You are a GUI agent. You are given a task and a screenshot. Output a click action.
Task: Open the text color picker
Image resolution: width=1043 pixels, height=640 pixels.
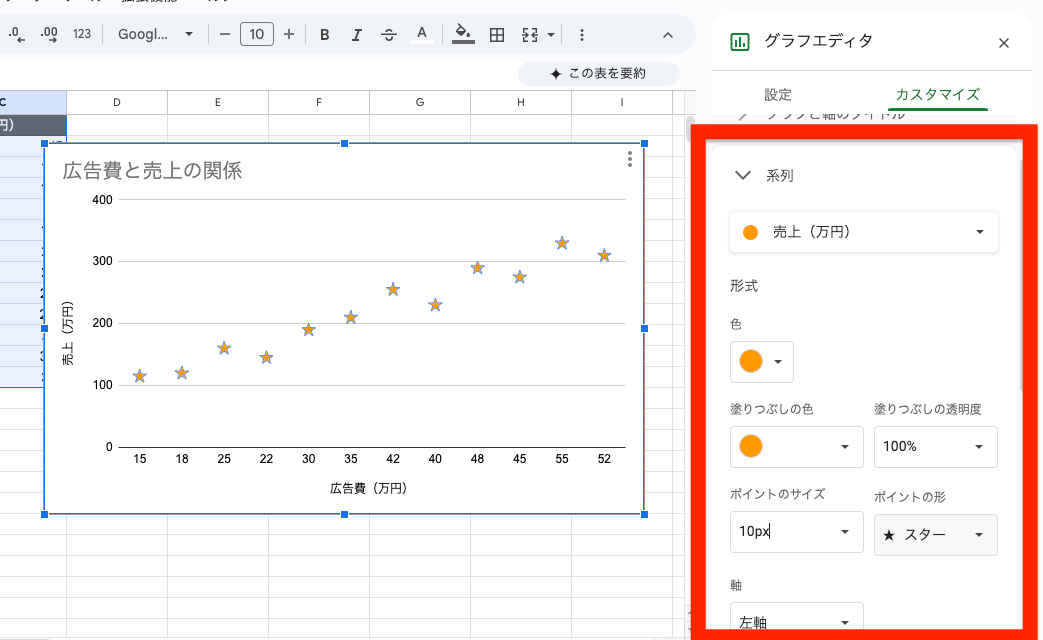coord(422,33)
